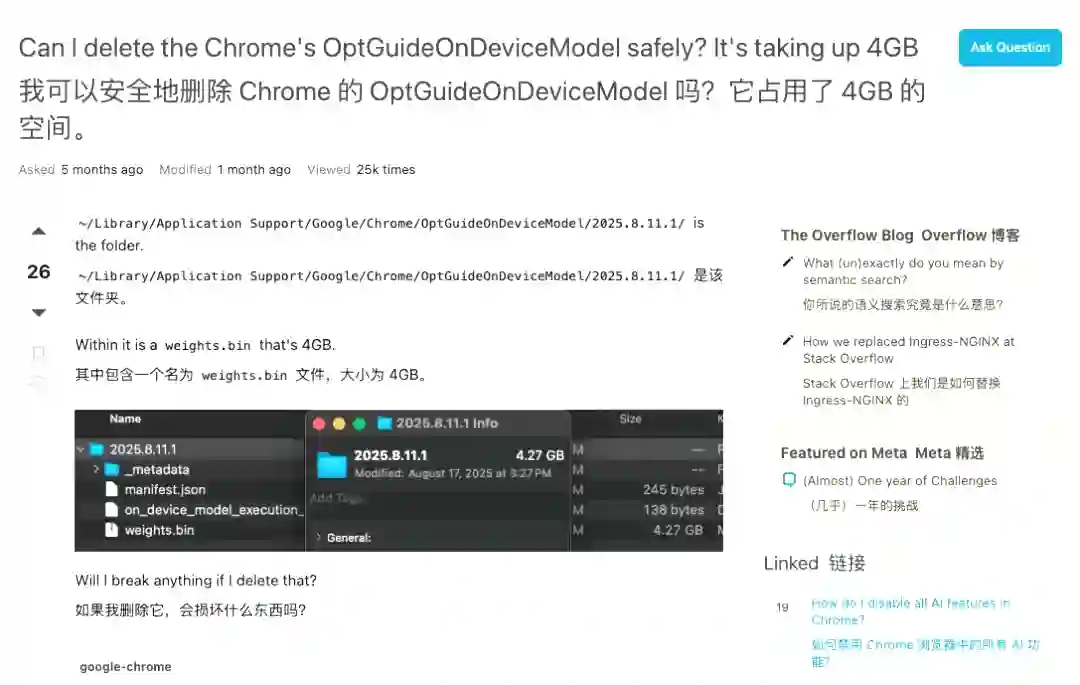Click the Meta speech bubble icon

[x=789, y=480]
